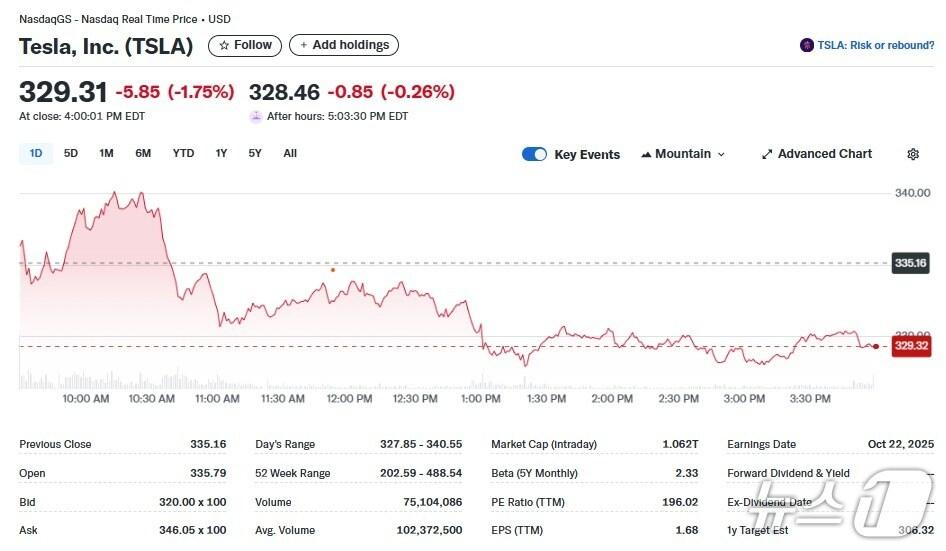946x551 pixels.
Task: Select the 1Y time range
Action: coord(221,153)
